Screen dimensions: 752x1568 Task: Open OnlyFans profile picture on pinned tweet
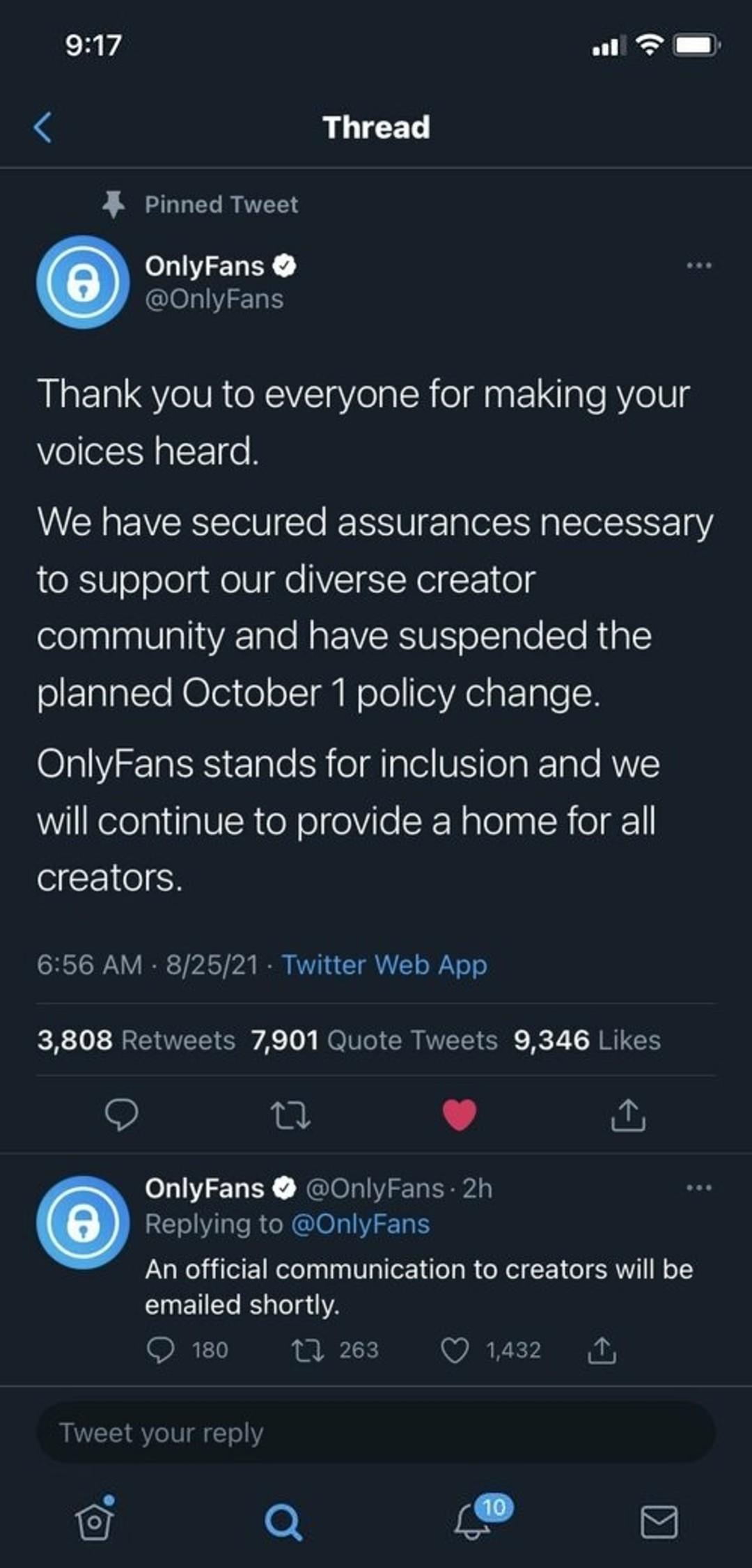(x=83, y=282)
